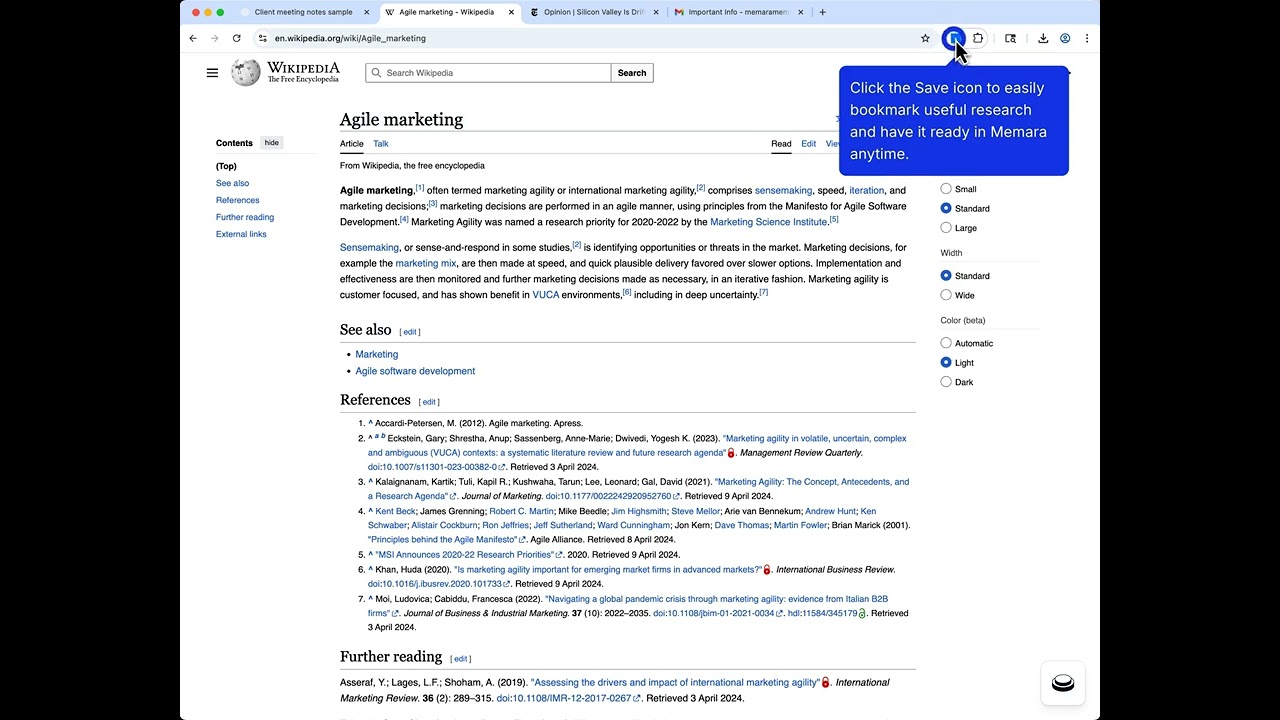1280x720 pixels.
Task: Click the tab search icon in toolbar
Action: pos(1010,38)
